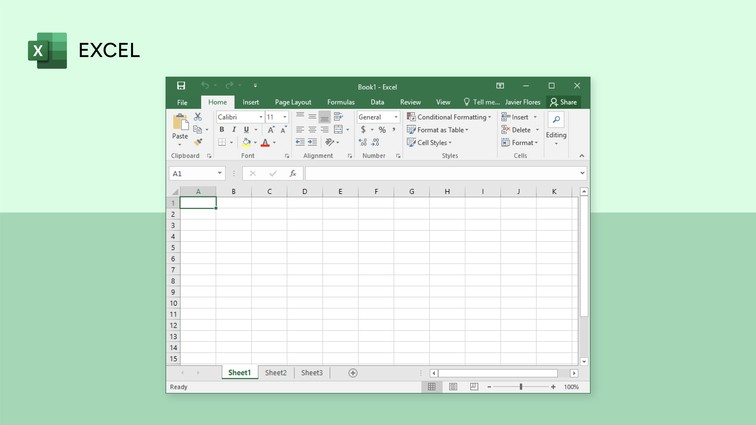The image size is (756, 425).
Task: Toggle Italic formatting
Action: point(234,130)
